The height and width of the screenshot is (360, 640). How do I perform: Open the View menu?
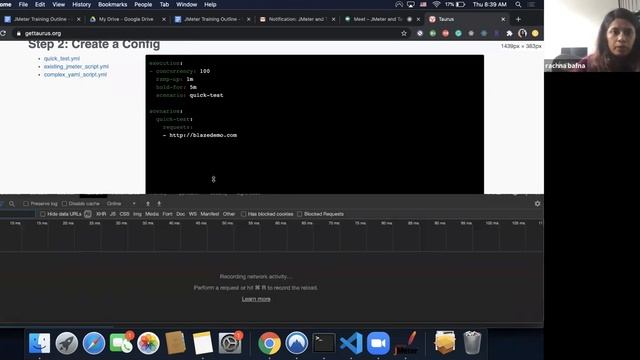click(58, 4)
